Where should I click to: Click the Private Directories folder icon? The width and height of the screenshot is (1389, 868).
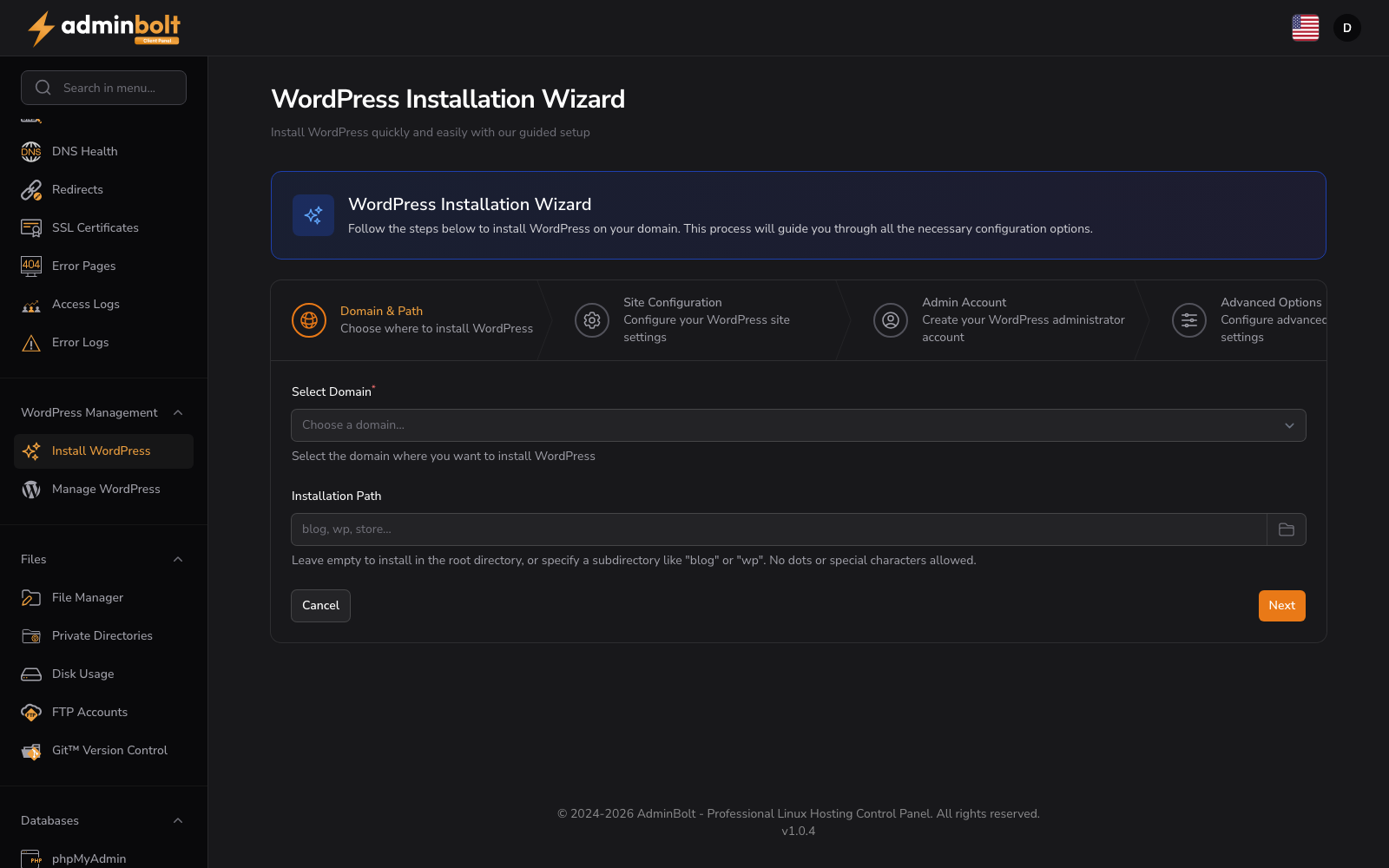[31, 635]
